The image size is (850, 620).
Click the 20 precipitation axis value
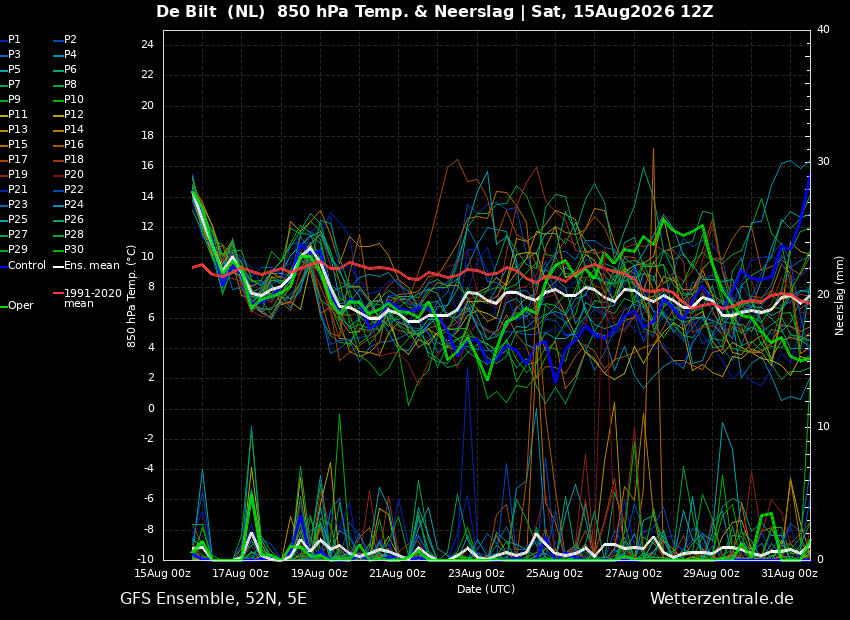pos(823,294)
